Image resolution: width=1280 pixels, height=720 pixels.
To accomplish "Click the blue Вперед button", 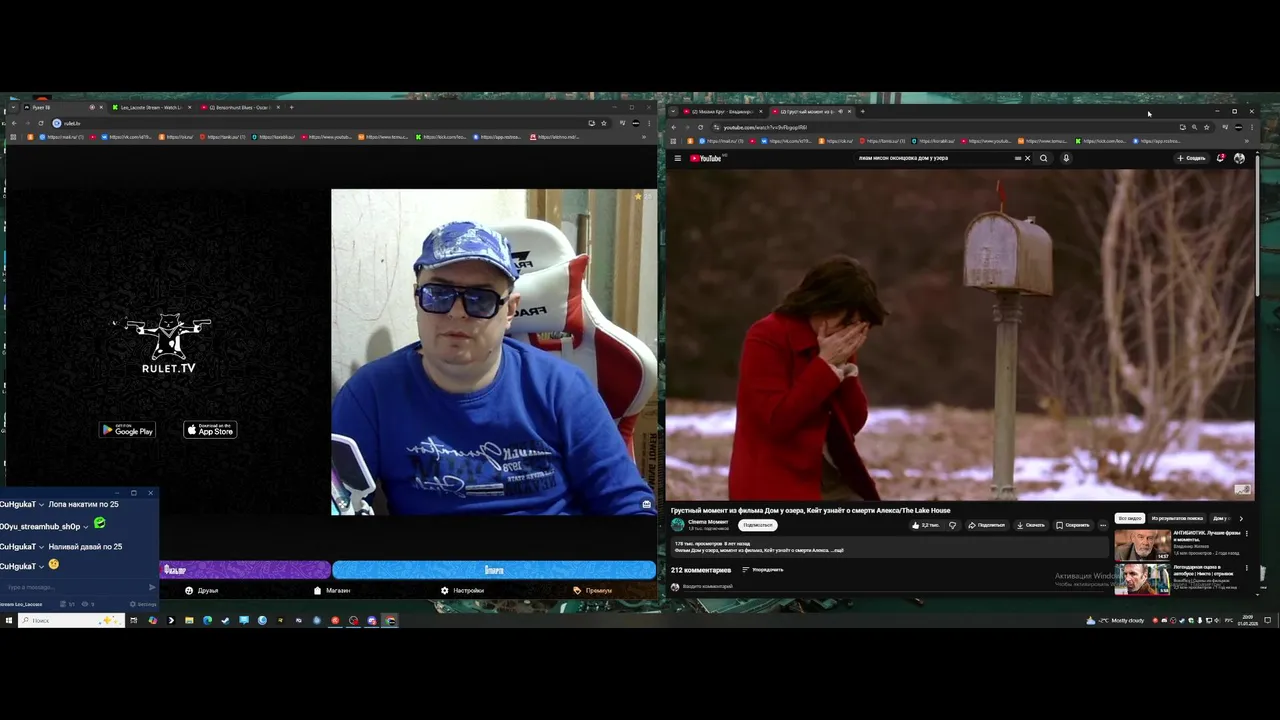I will (494, 570).
